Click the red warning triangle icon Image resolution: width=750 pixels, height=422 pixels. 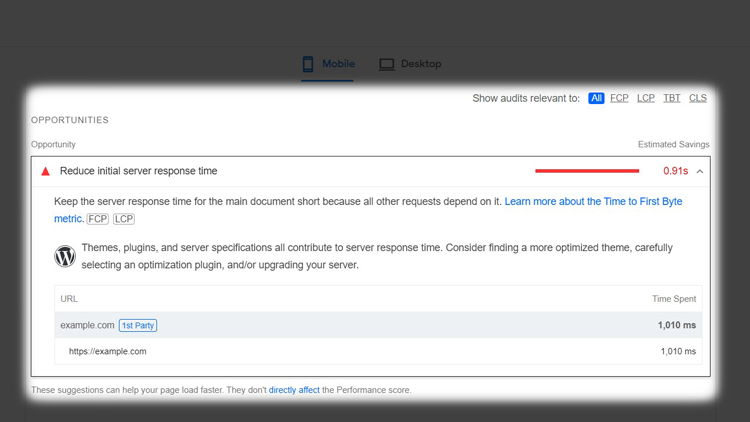45,172
